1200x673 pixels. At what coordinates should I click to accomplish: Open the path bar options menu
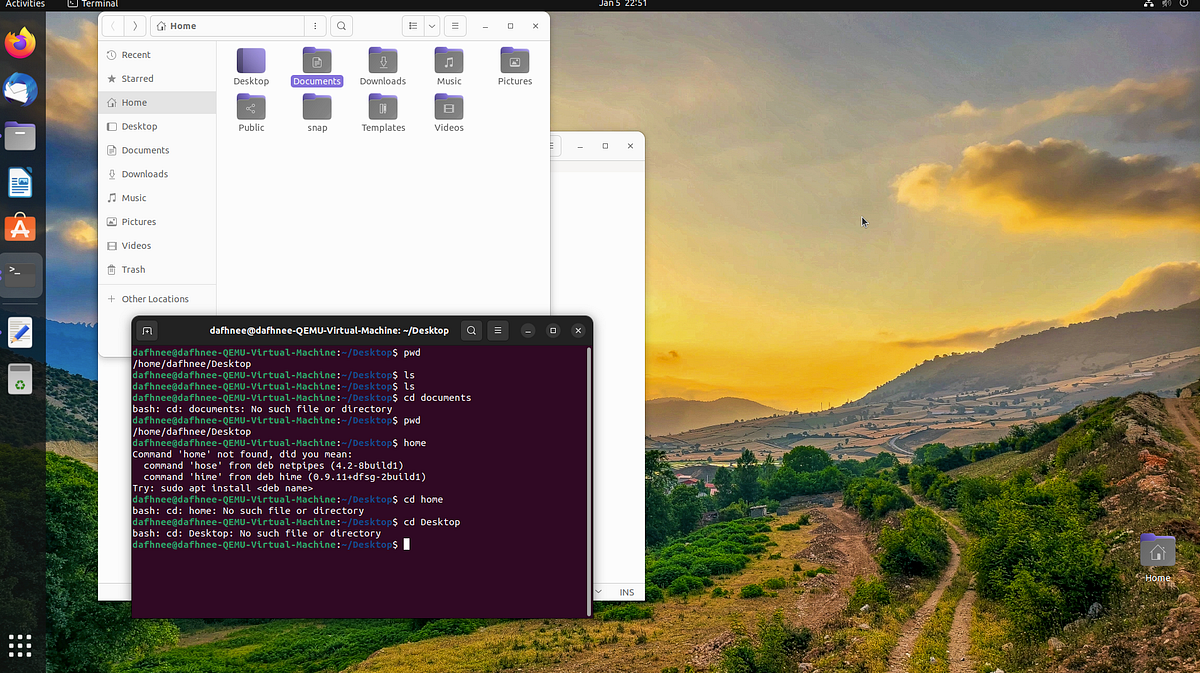[315, 25]
